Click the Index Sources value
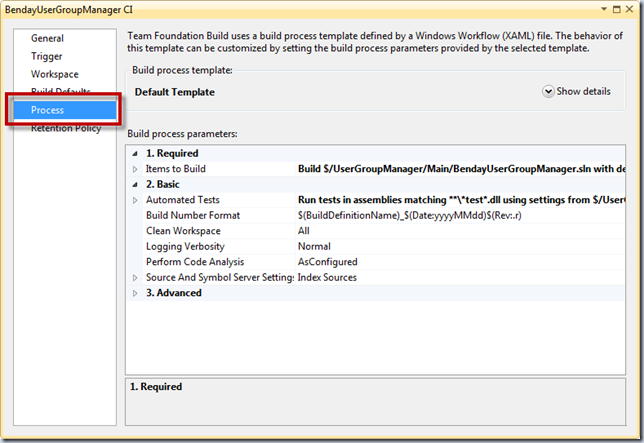This screenshot has height=443, width=644. (327, 278)
